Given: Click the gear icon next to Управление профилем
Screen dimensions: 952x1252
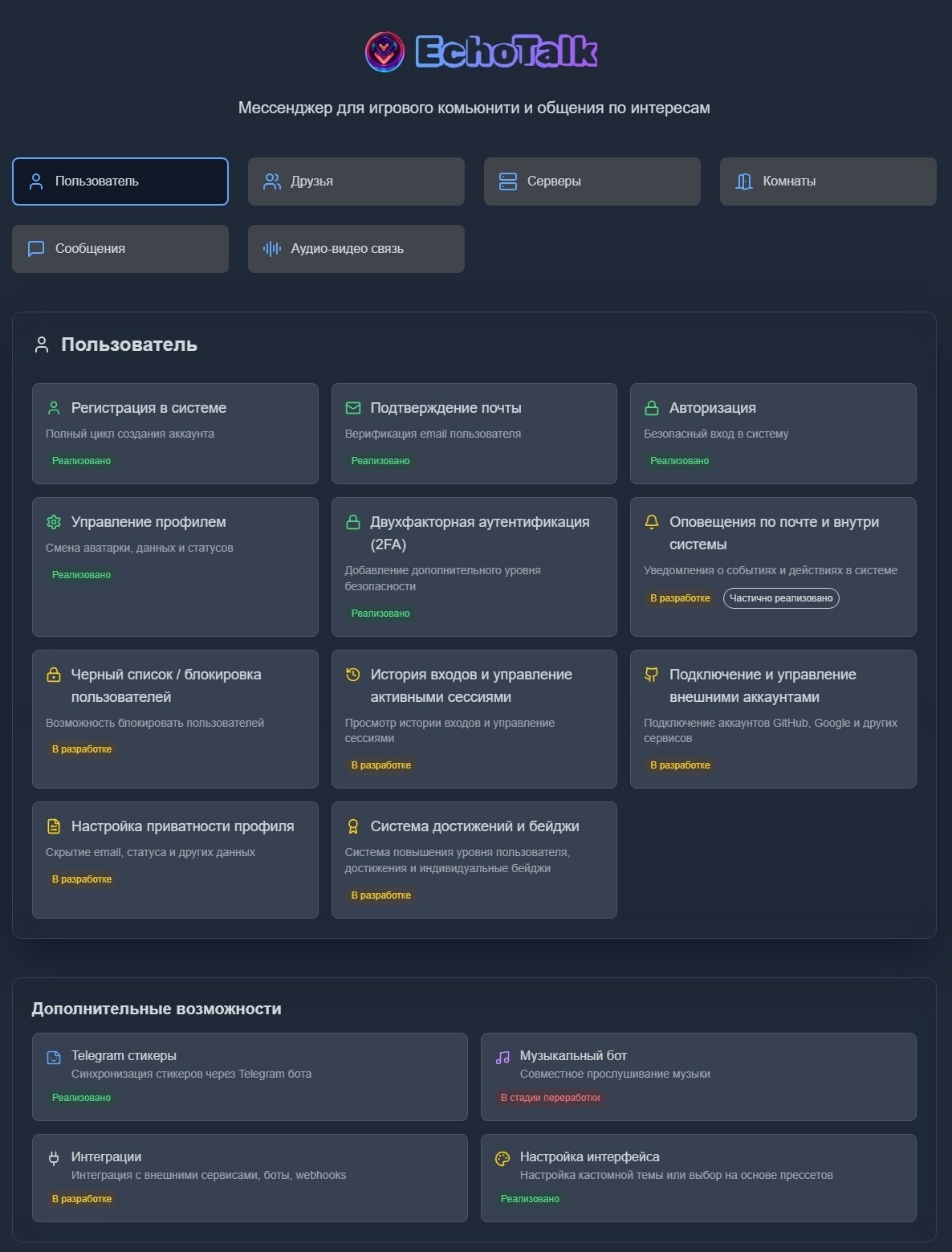Looking at the screenshot, I should [54, 522].
